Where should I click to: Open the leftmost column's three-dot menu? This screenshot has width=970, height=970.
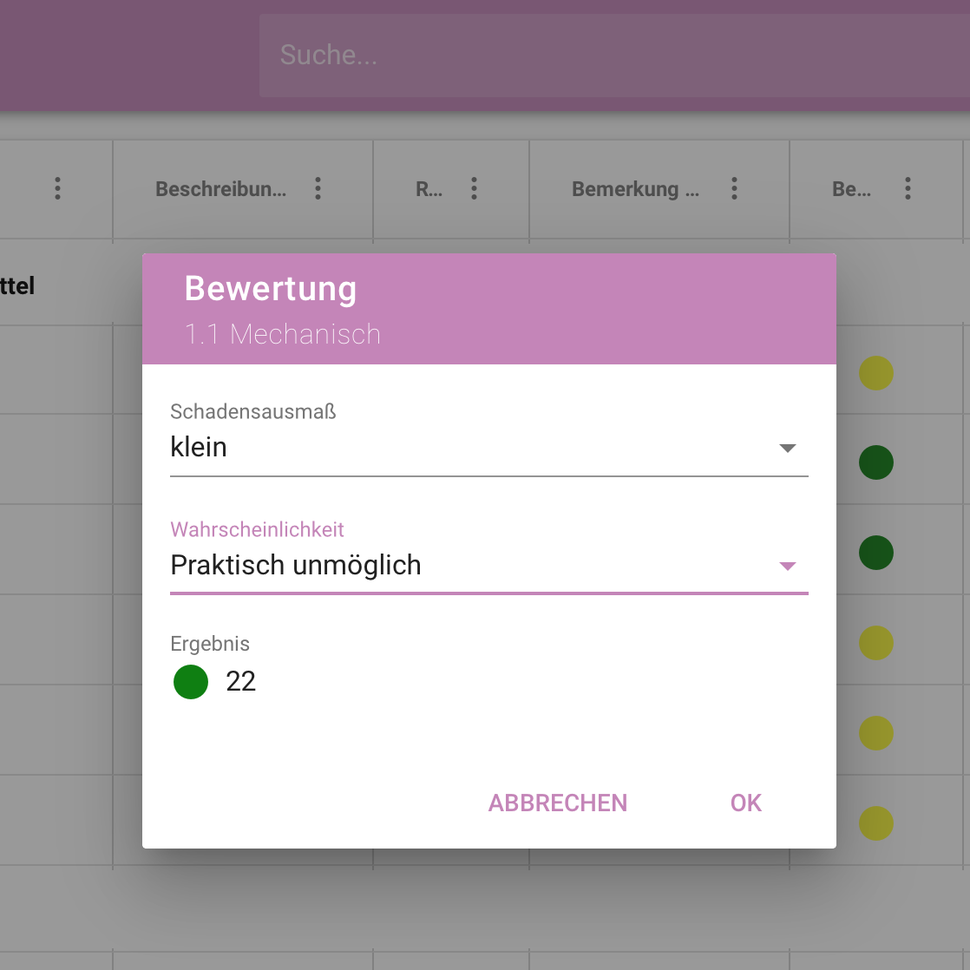[x=58, y=189]
